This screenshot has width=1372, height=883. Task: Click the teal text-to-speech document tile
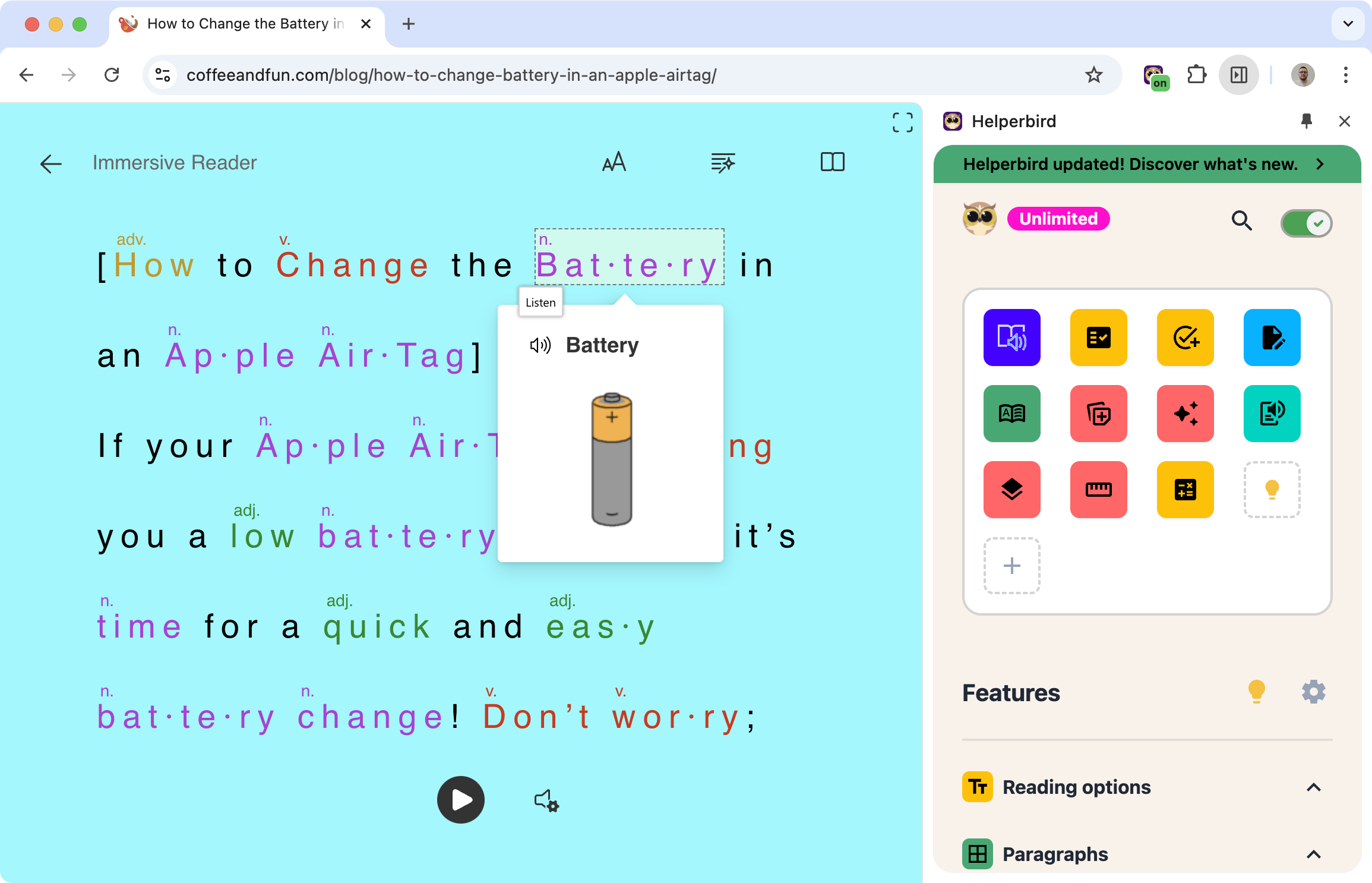point(1272,414)
